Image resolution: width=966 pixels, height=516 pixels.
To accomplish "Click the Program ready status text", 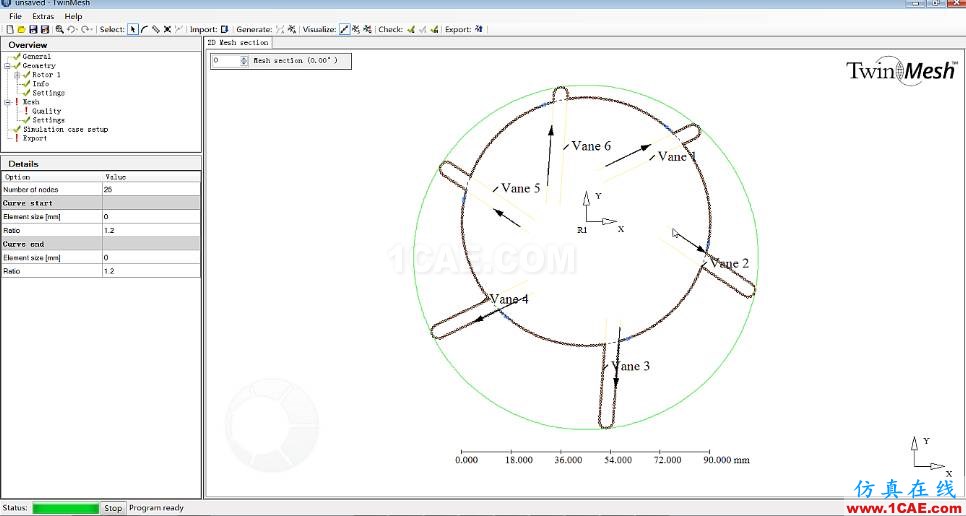I will 156,508.
